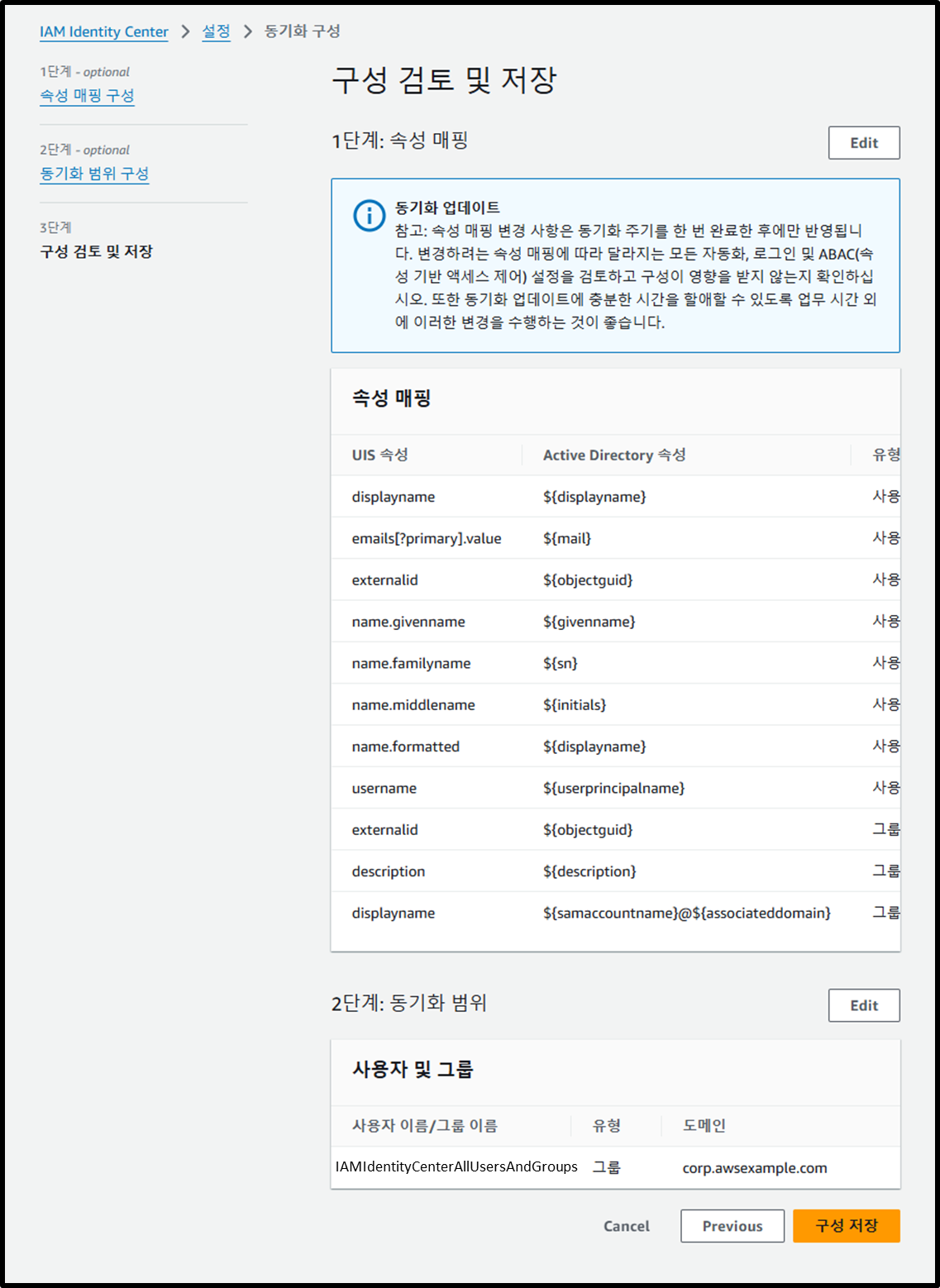Click the Previous button
940x1288 pixels.
click(x=732, y=1226)
